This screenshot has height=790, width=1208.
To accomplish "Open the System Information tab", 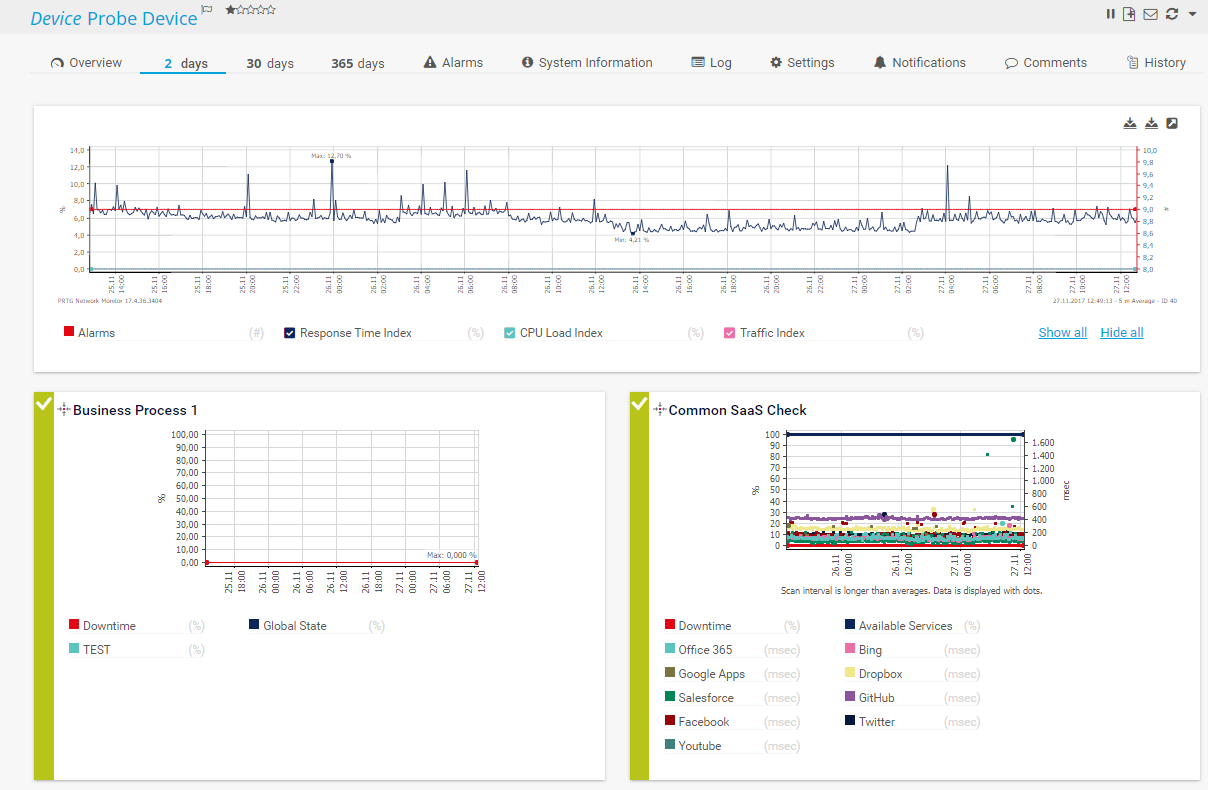I will click(x=587, y=62).
